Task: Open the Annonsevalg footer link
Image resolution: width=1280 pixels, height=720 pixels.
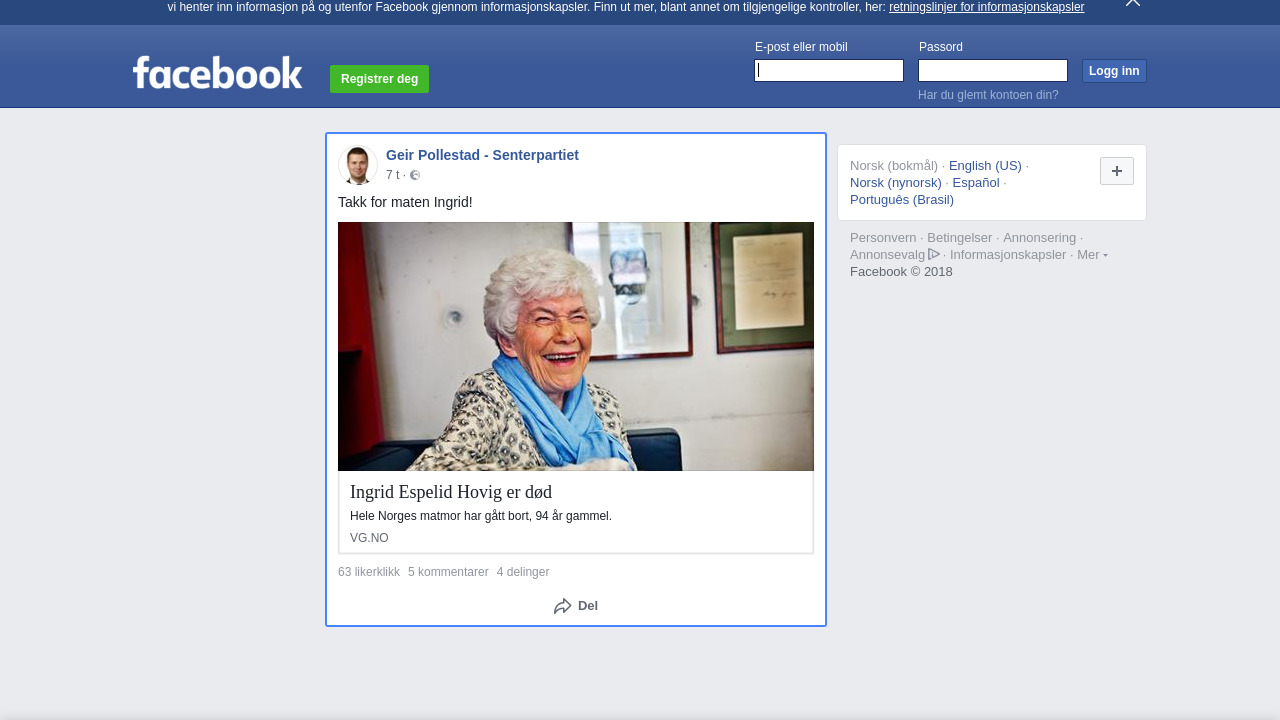Action: tap(888, 255)
